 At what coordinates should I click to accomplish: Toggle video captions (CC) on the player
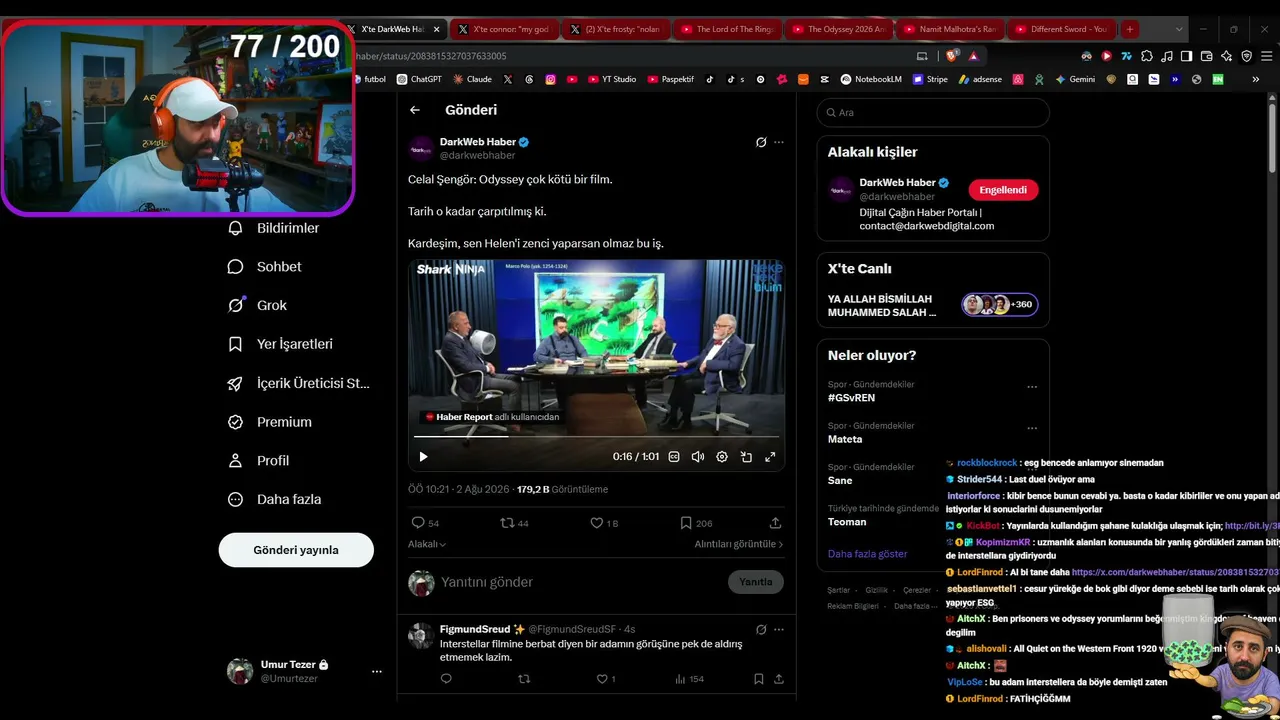point(674,457)
